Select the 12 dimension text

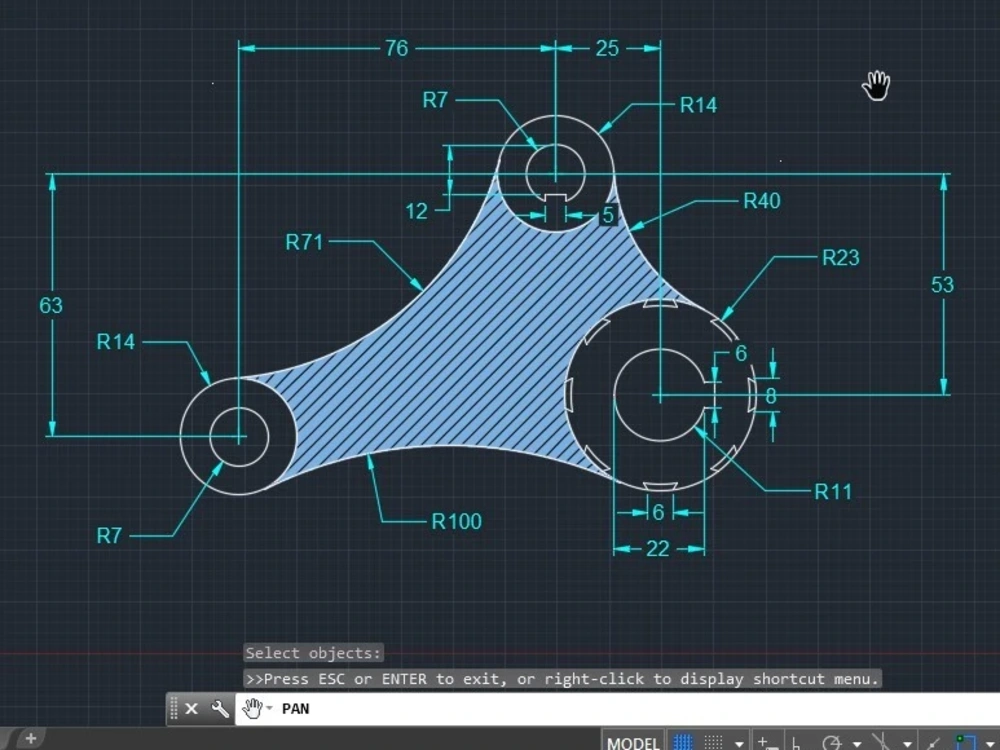[x=416, y=212]
